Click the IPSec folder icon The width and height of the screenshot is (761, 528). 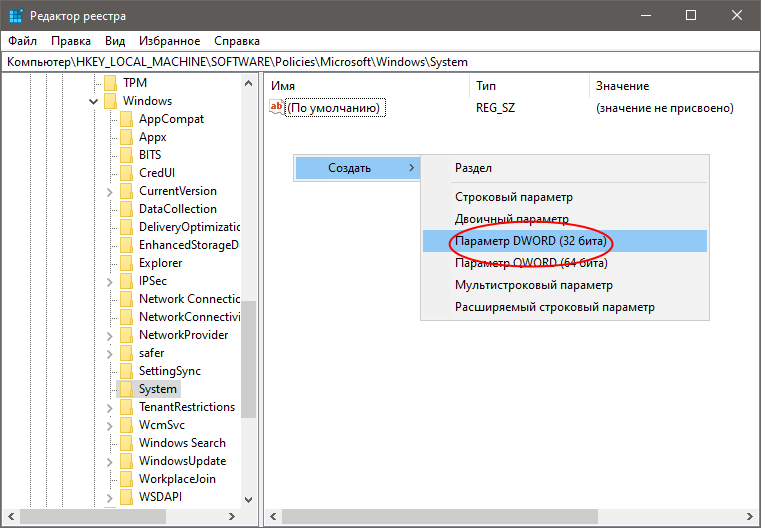click(x=126, y=280)
